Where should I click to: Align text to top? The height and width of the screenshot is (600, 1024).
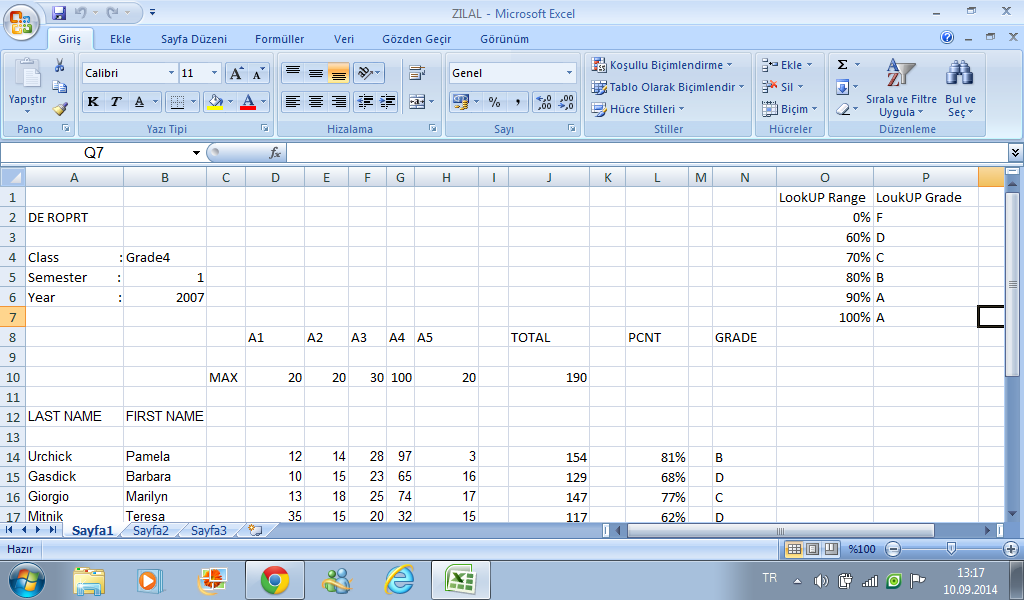pyautogui.click(x=293, y=72)
